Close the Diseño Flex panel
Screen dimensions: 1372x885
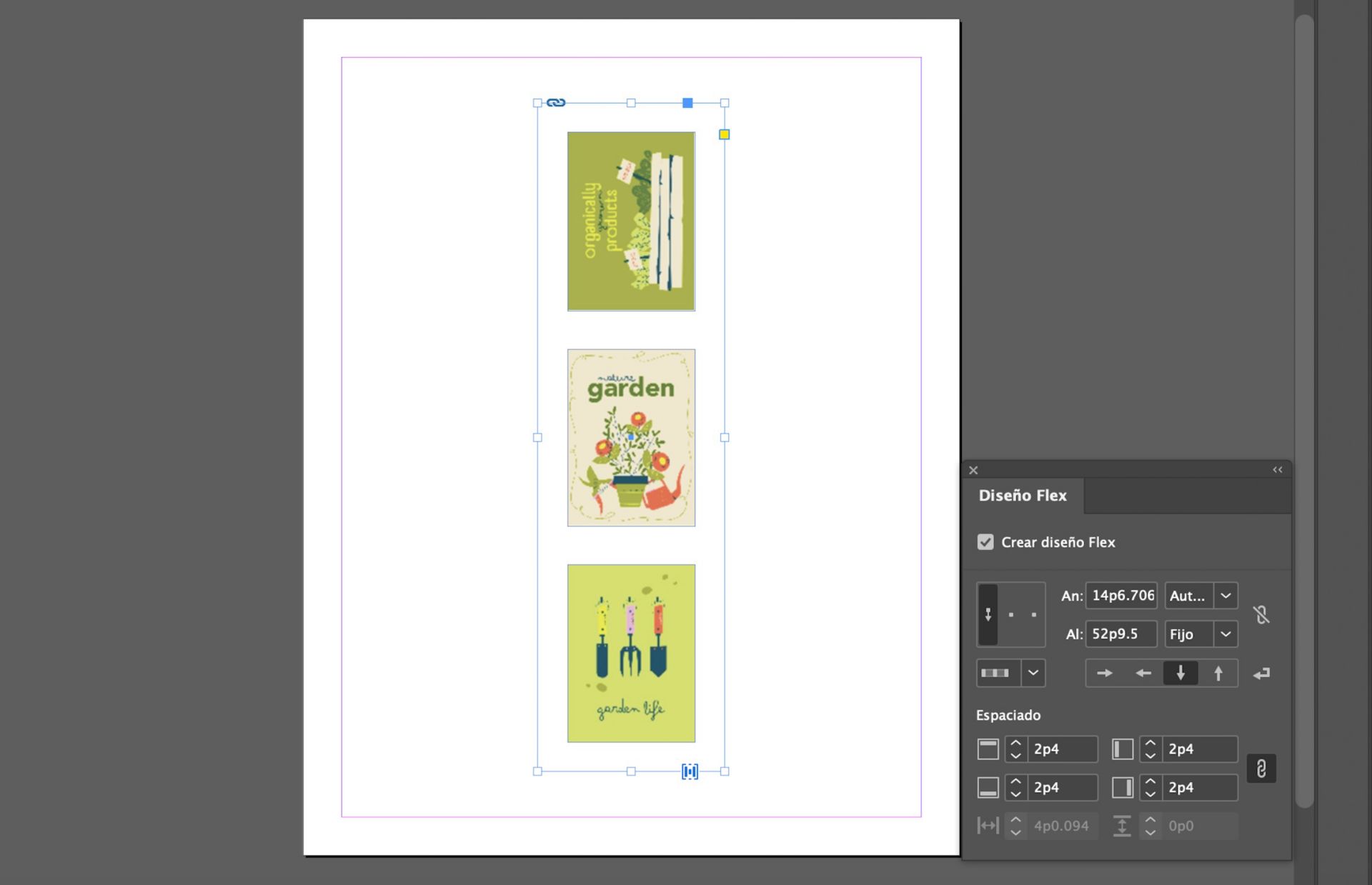coord(973,470)
